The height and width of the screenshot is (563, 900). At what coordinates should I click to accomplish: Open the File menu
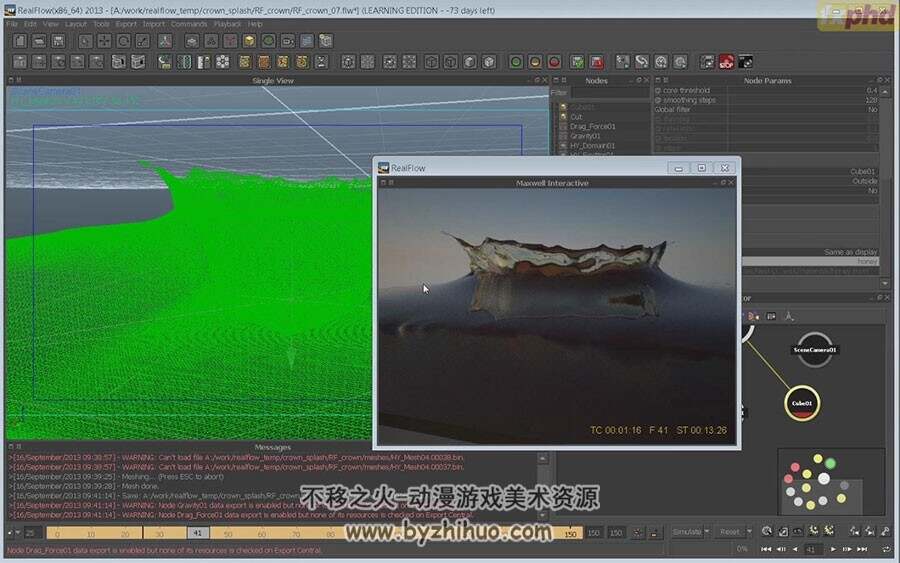[x=12, y=24]
